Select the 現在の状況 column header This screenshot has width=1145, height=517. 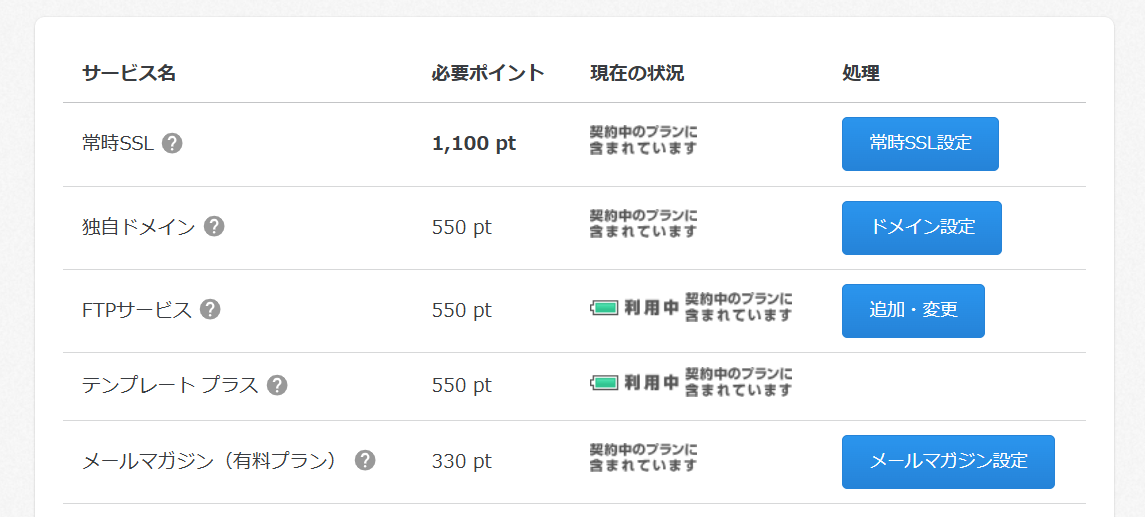637,73
